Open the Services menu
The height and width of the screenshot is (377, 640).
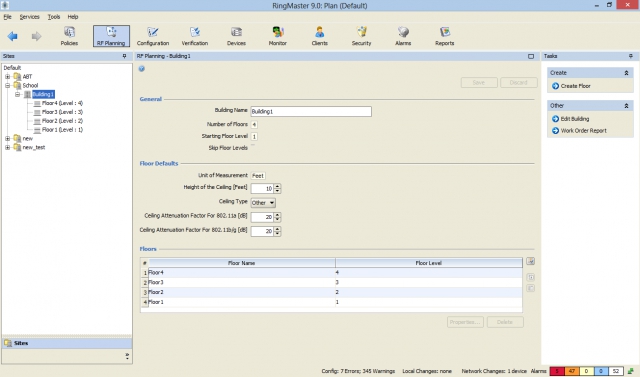click(x=29, y=17)
